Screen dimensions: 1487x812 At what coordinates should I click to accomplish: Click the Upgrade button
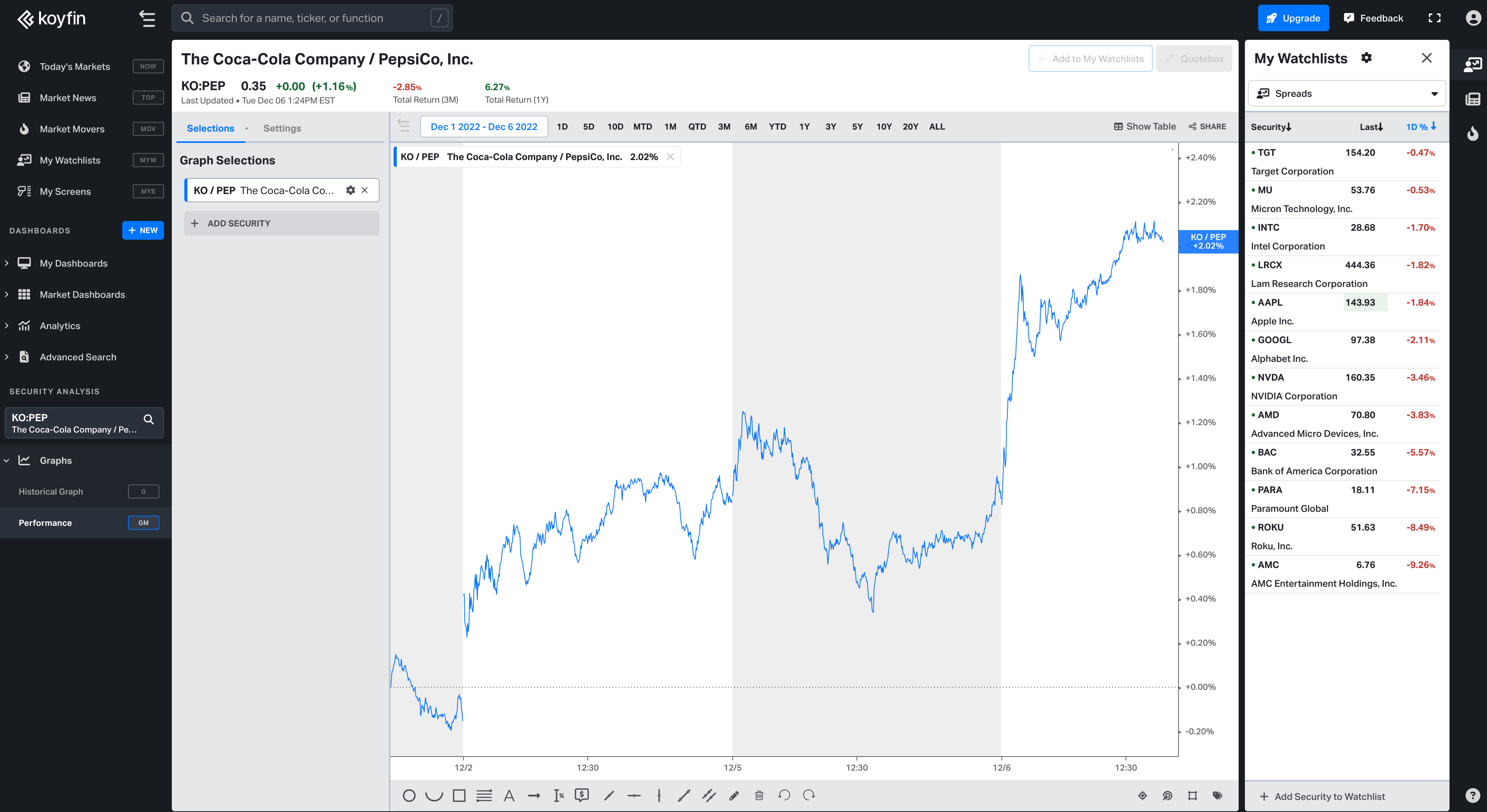[1293, 18]
